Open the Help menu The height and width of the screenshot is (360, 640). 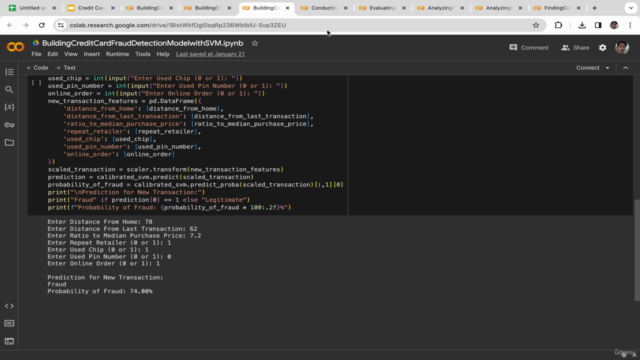163,54
